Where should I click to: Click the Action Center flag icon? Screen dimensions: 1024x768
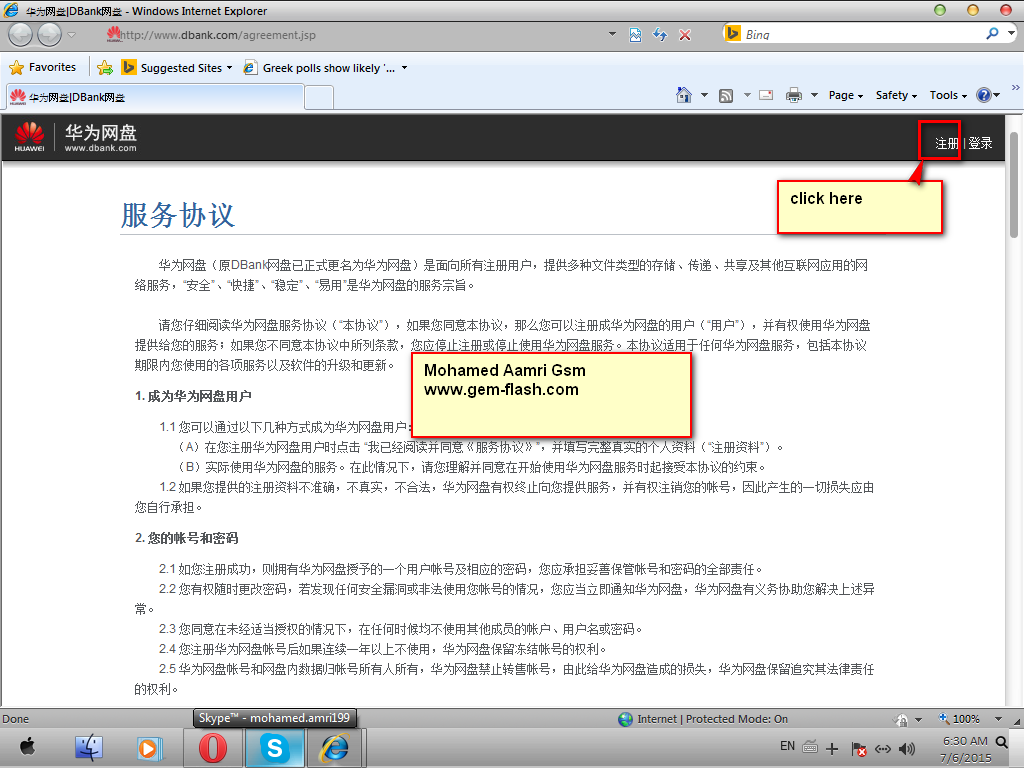point(859,749)
